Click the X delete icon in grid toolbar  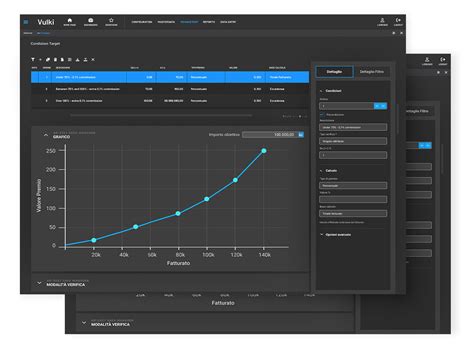tap(93, 60)
